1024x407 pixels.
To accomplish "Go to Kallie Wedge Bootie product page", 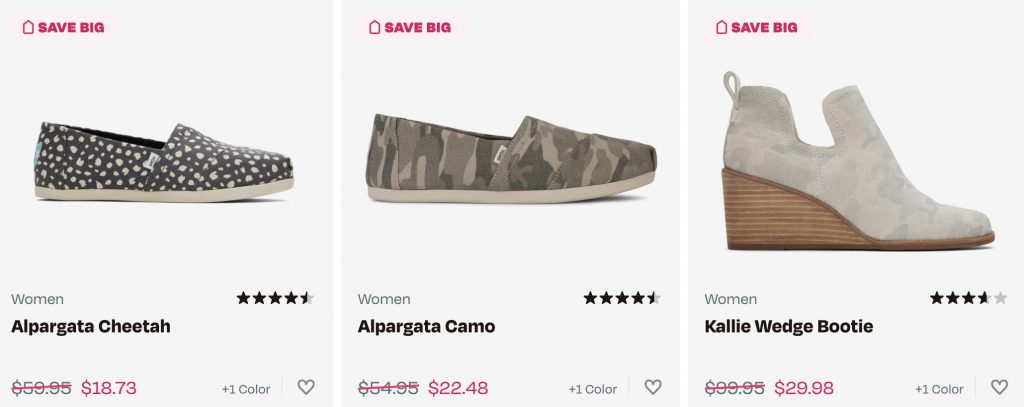I will [x=789, y=326].
